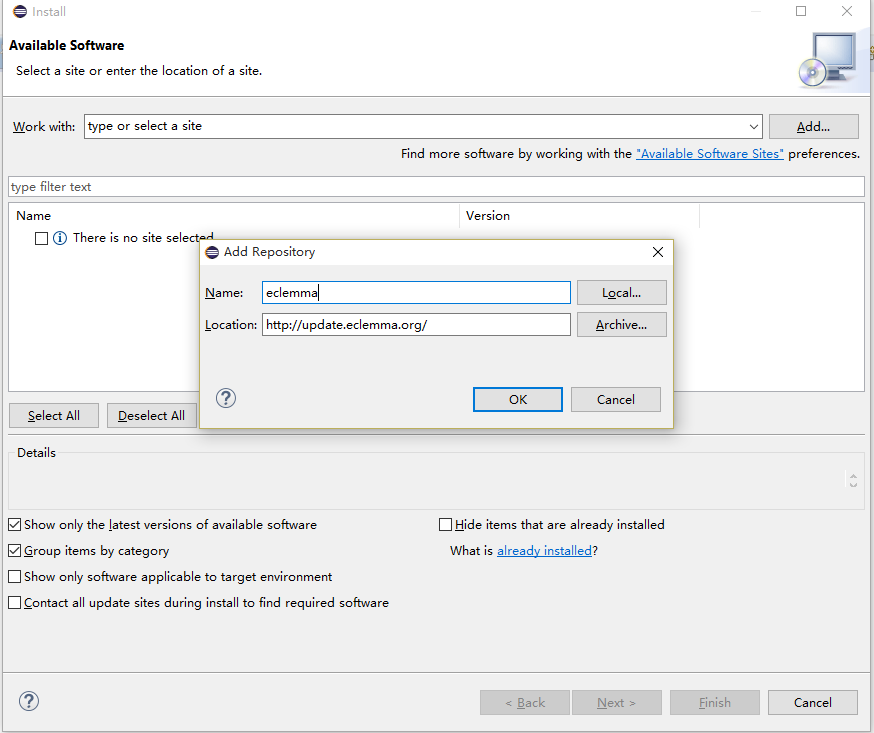The width and height of the screenshot is (874, 733).
Task: Enable Show only software applicable to target environment
Action: click(x=15, y=576)
